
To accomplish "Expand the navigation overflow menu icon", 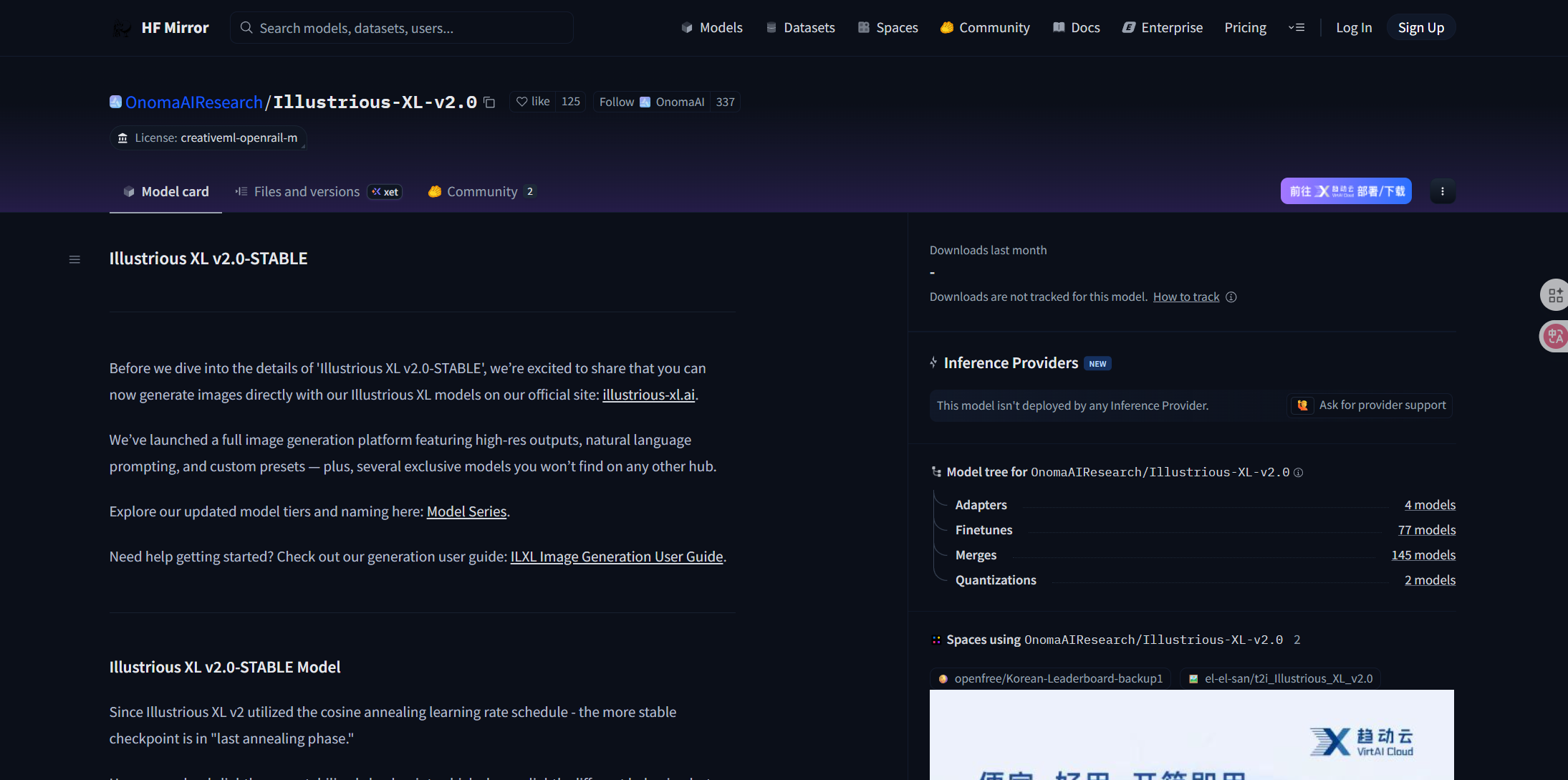I will pos(1297,28).
